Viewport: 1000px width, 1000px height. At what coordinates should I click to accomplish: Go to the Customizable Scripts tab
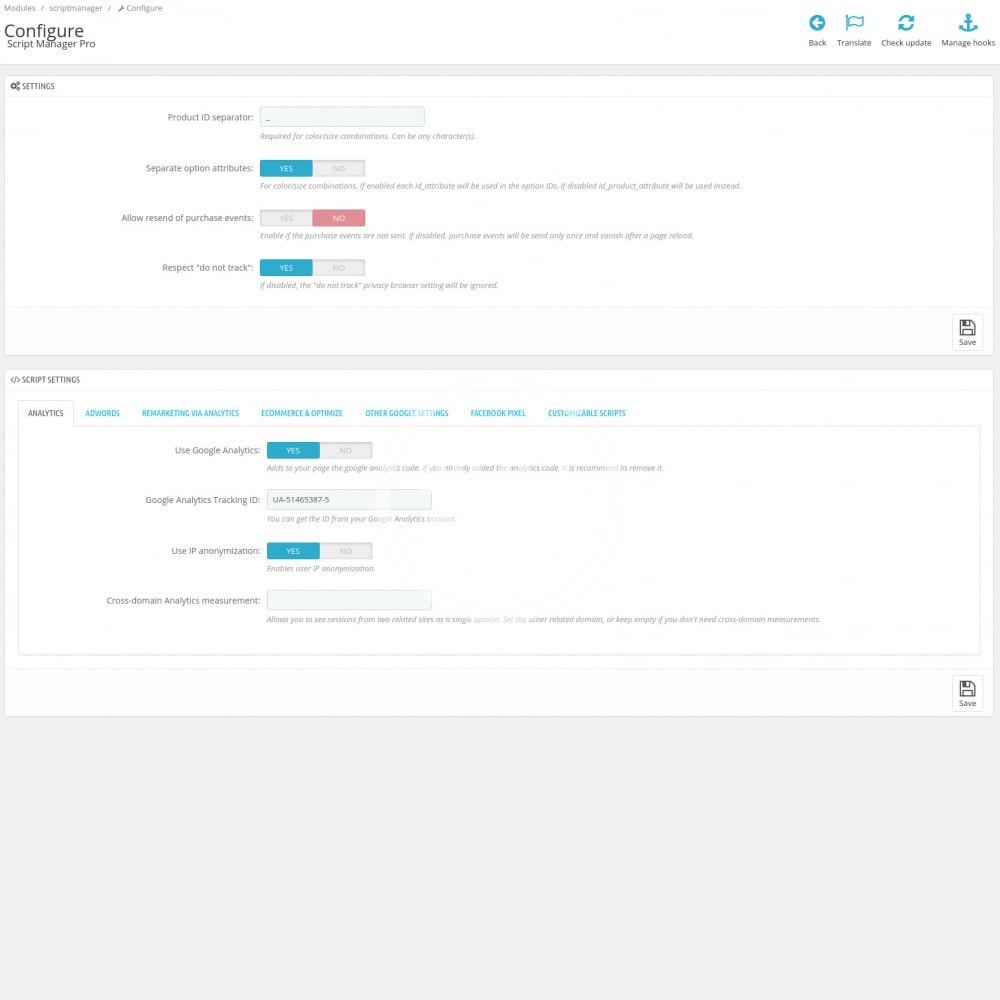(587, 413)
